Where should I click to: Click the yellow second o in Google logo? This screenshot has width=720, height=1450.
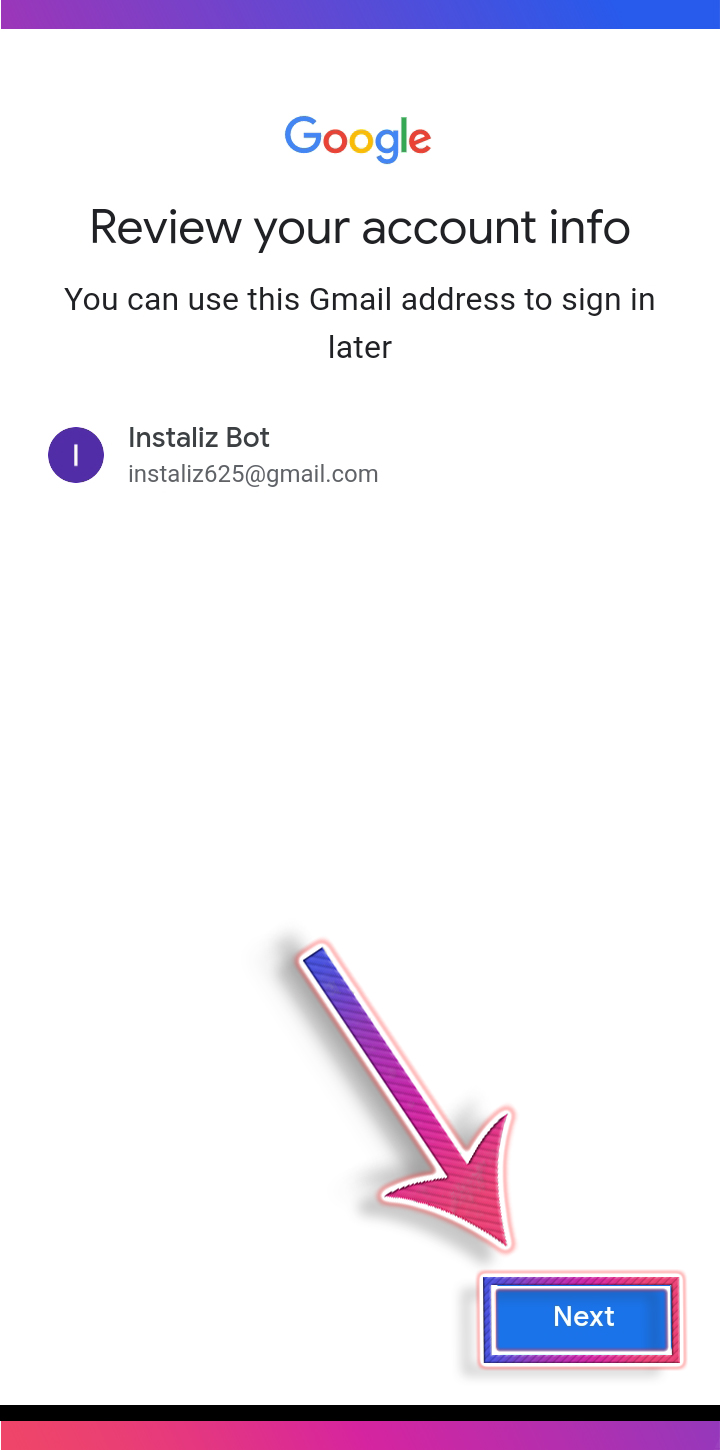tap(362, 141)
